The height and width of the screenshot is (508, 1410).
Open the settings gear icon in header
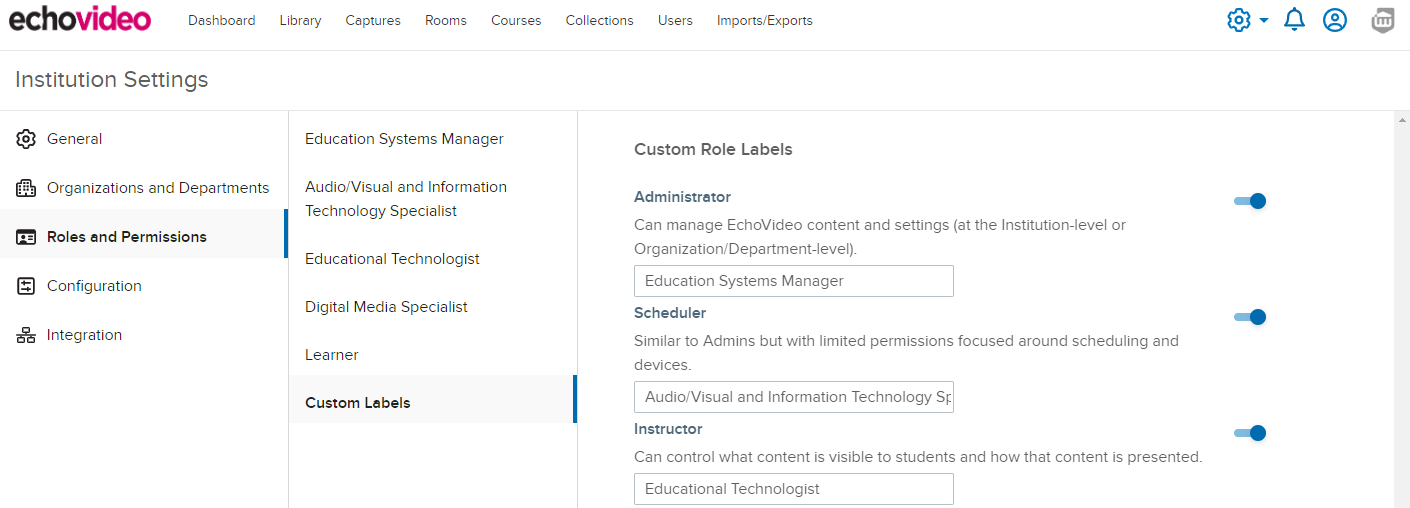coord(1239,20)
